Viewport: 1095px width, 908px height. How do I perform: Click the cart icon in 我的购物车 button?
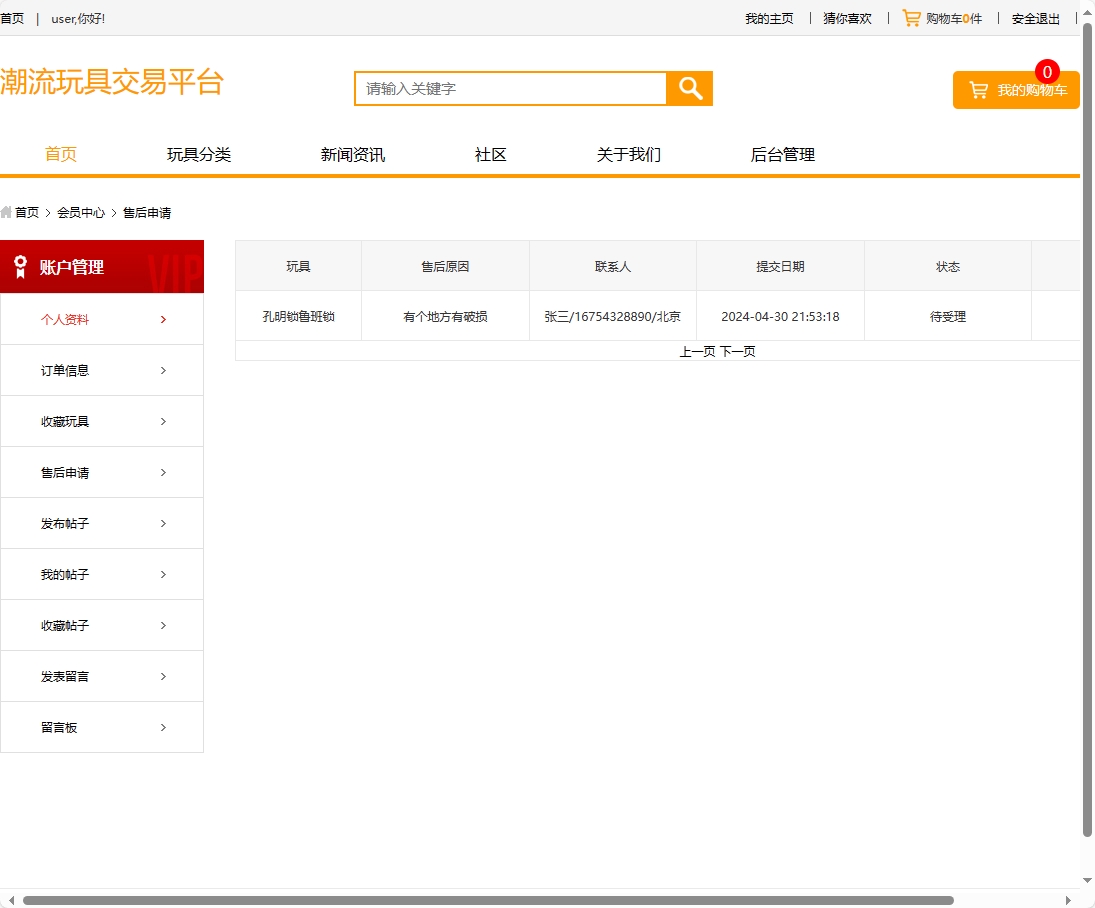(x=978, y=89)
